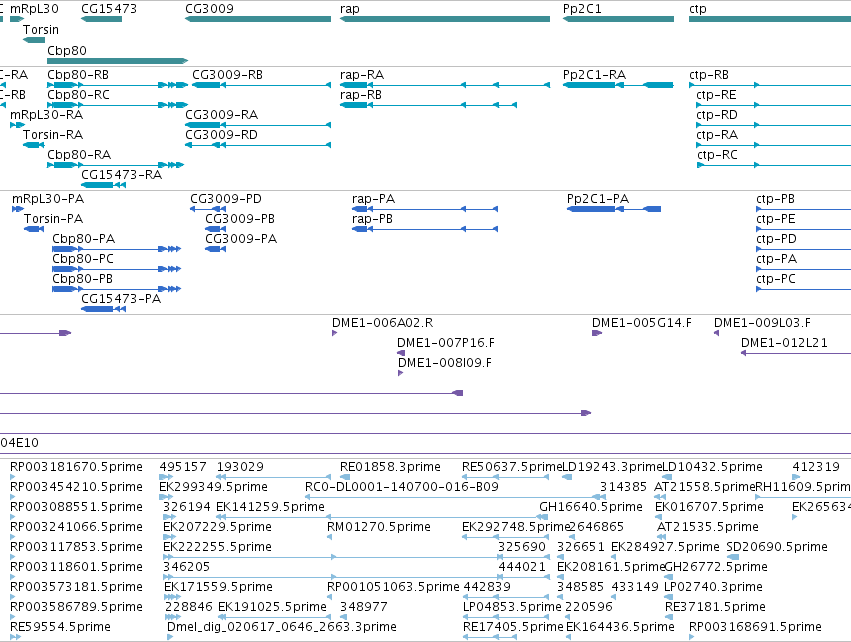The image size is (851, 642).
Task: Click EST RE59554.5prime
Action: [x=15, y=637]
